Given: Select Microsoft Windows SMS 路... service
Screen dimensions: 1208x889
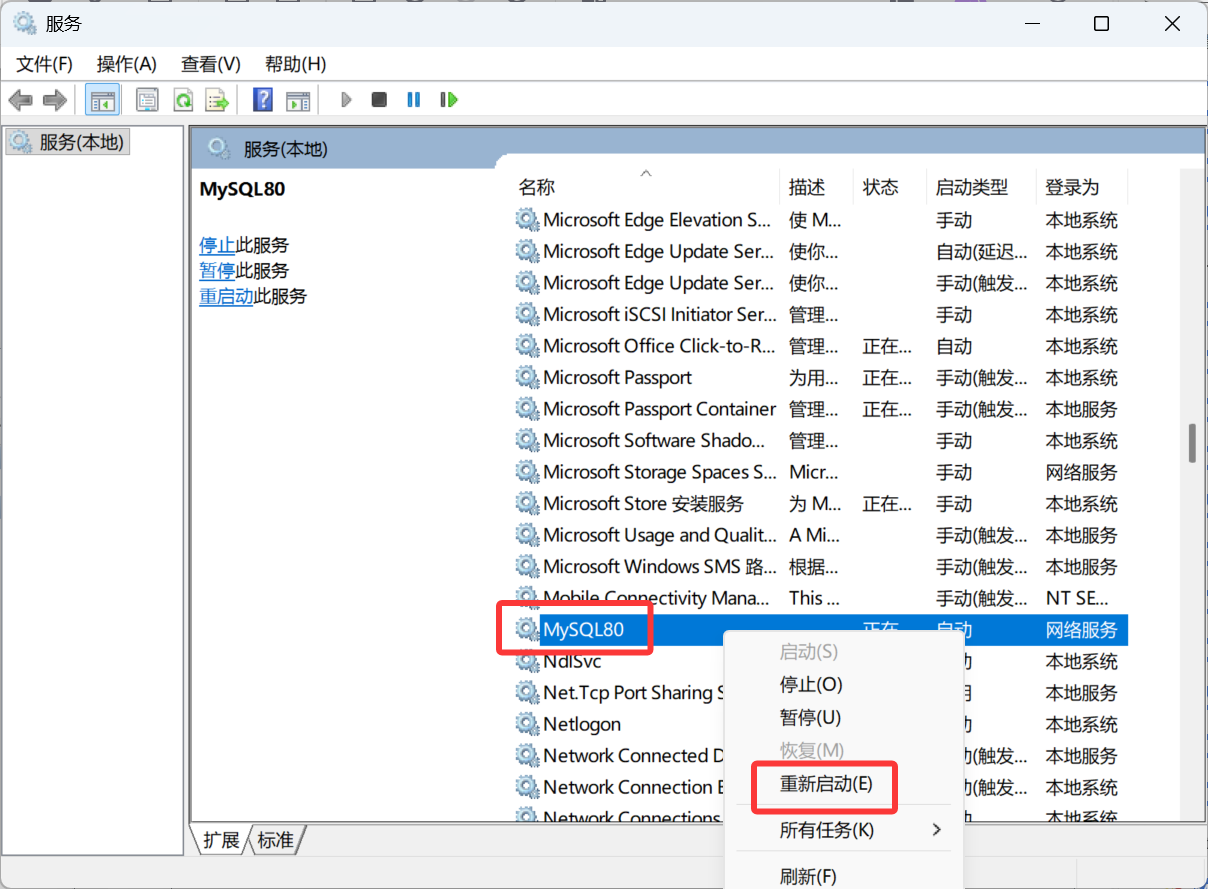Looking at the screenshot, I should [659, 566].
